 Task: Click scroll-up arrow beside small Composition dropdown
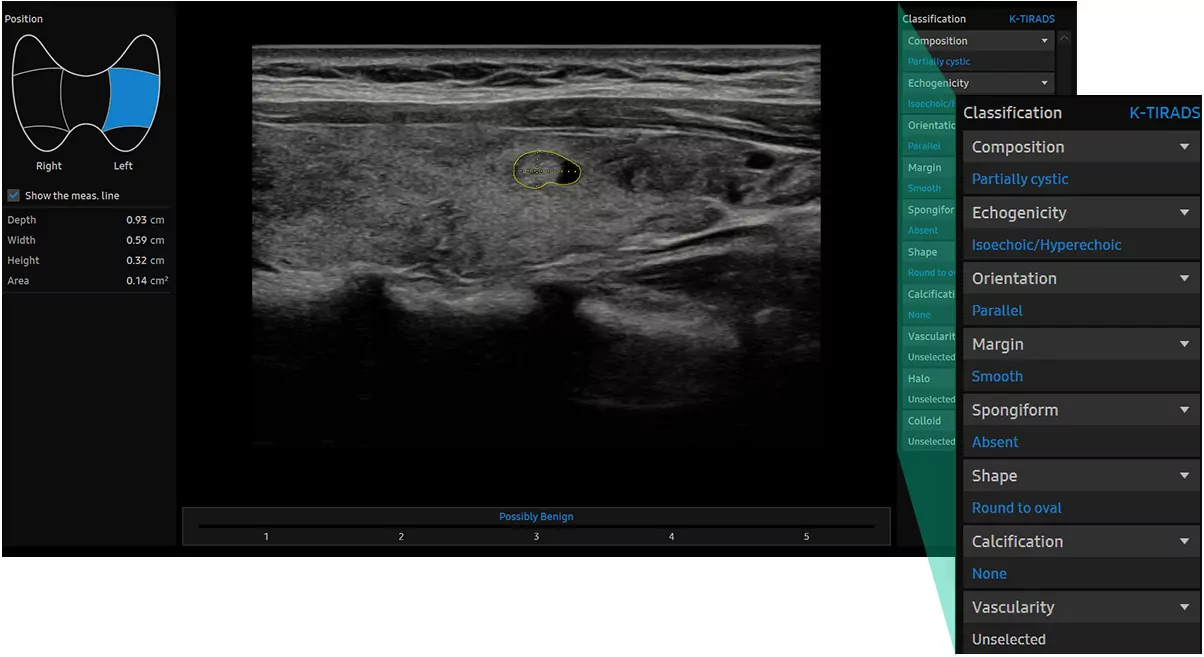1063,40
